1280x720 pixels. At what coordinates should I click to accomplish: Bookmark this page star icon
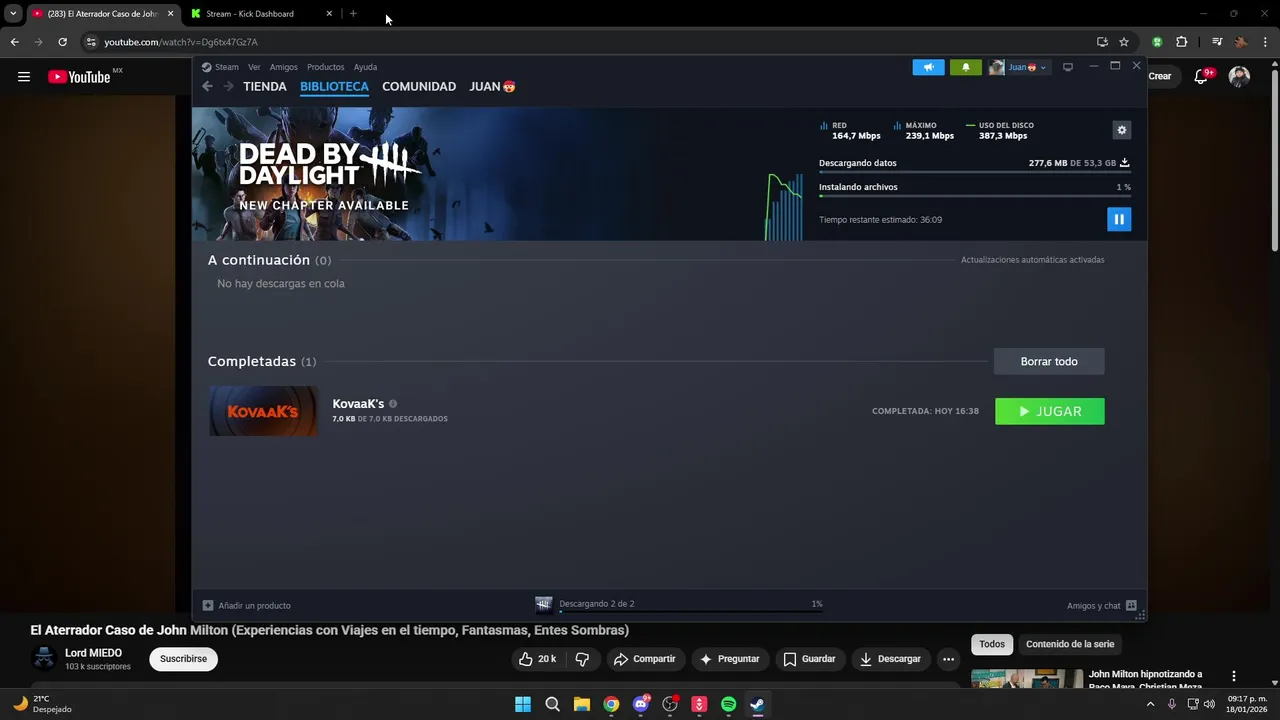(1124, 42)
